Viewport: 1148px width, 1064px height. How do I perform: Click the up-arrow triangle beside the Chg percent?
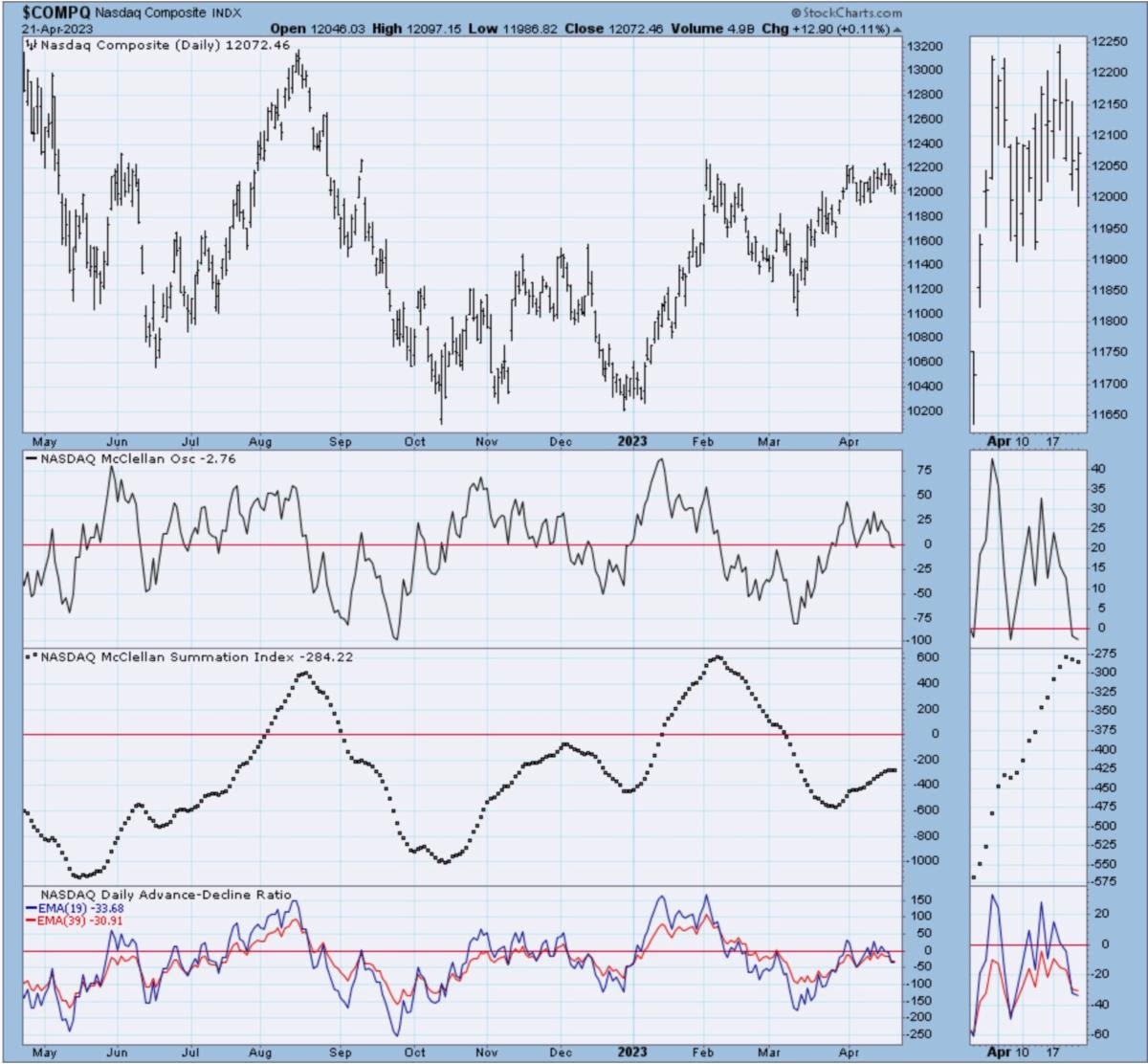[896, 30]
